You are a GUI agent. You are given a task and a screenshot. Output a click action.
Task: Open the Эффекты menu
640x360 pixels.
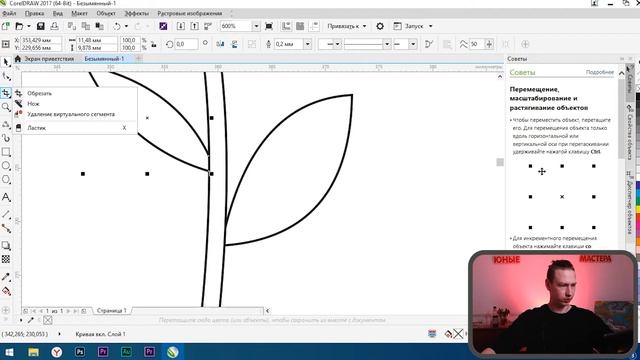click(136, 13)
